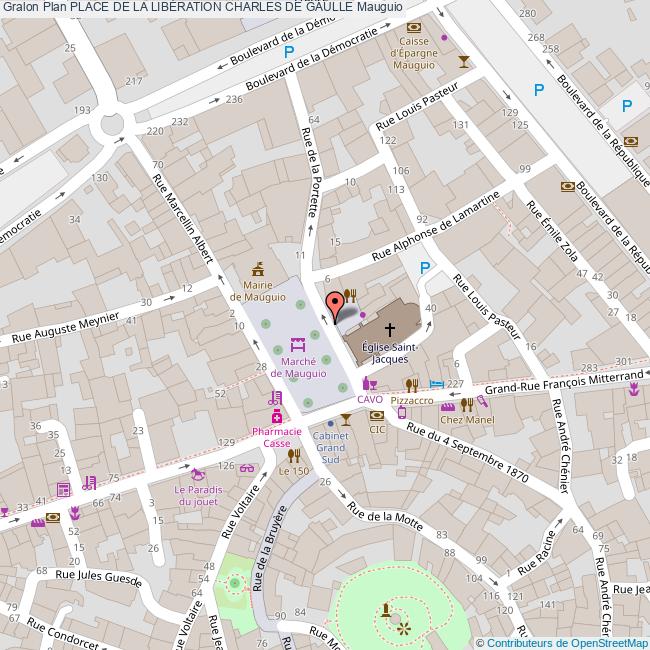Select the CAVO wine shop icon

(x=369, y=382)
